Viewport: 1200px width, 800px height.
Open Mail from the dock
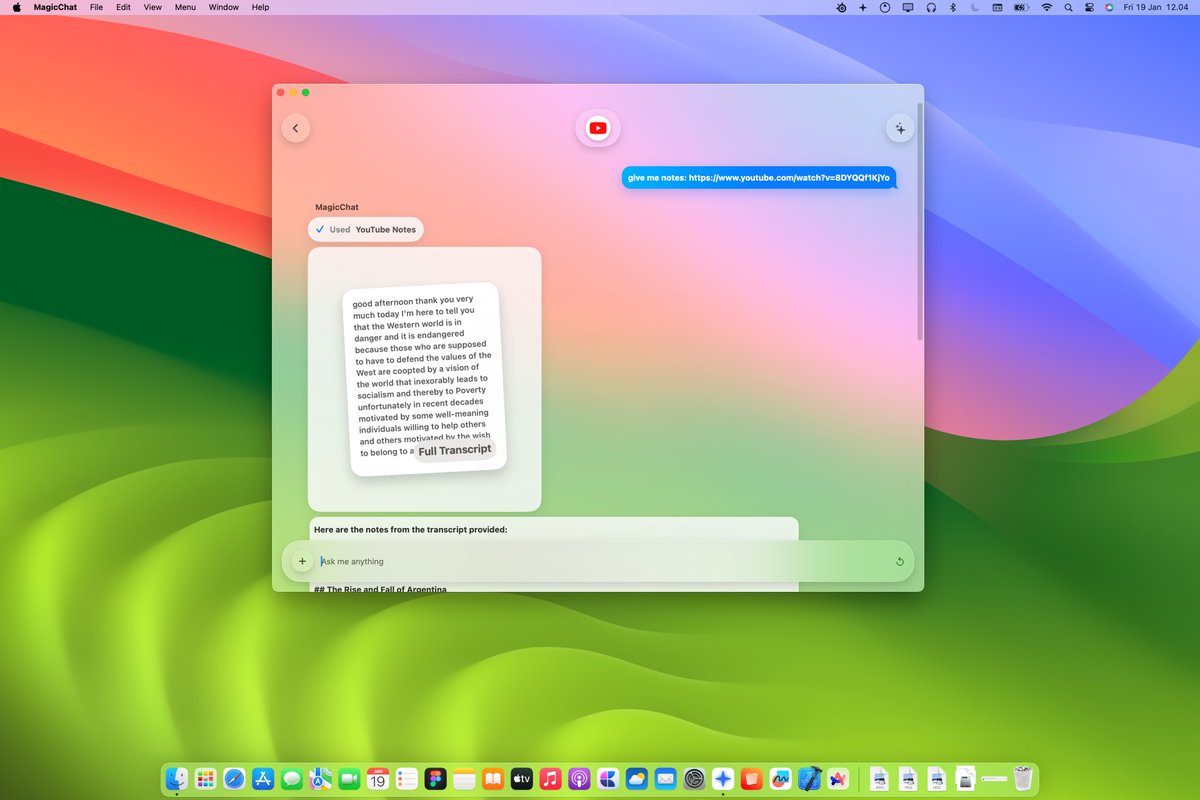click(666, 779)
